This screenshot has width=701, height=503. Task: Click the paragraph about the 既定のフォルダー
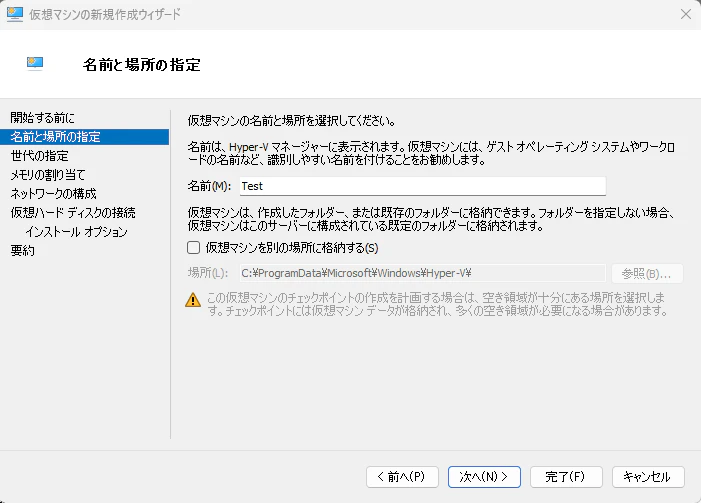pyautogui.click(x=431, y=219)
